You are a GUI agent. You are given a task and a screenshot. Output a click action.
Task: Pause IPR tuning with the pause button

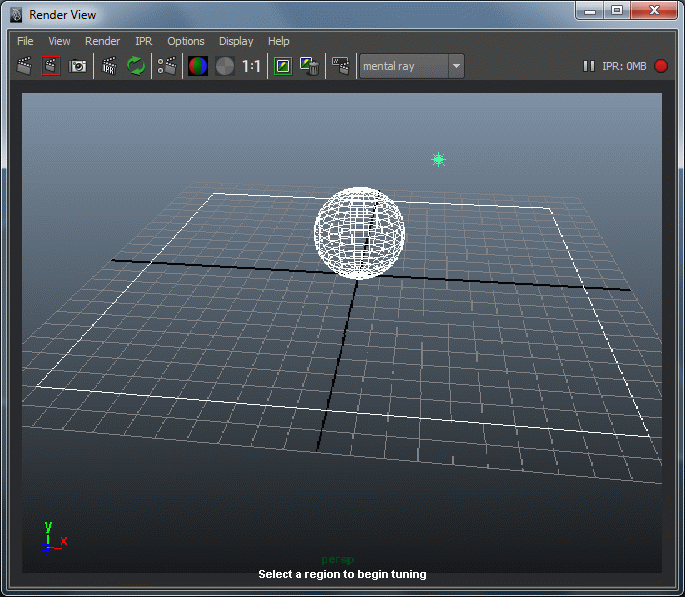click(x=588, y=66)
